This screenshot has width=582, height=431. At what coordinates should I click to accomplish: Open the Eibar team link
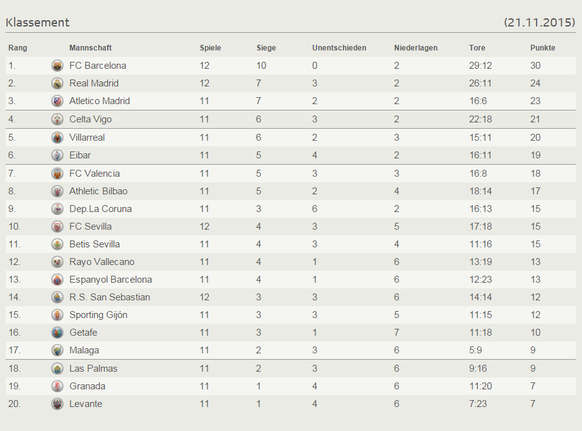[80, 155]
